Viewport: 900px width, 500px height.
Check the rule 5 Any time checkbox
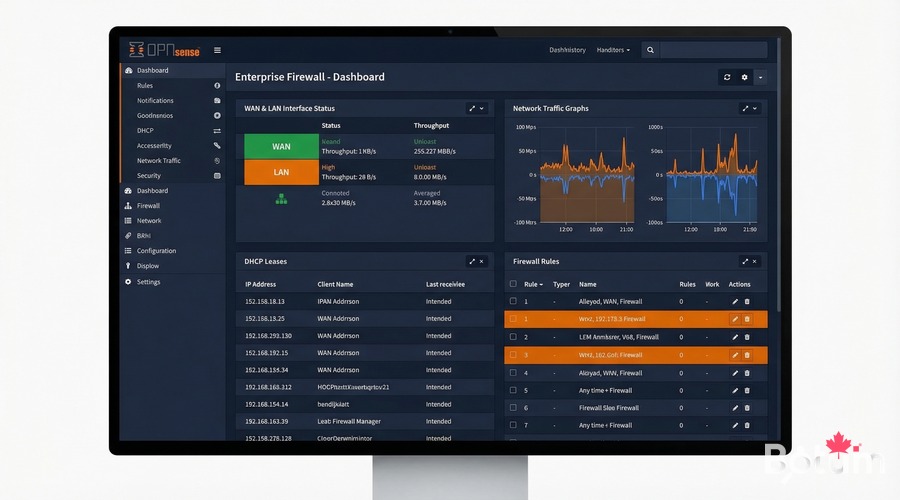(x=513, y=390)
